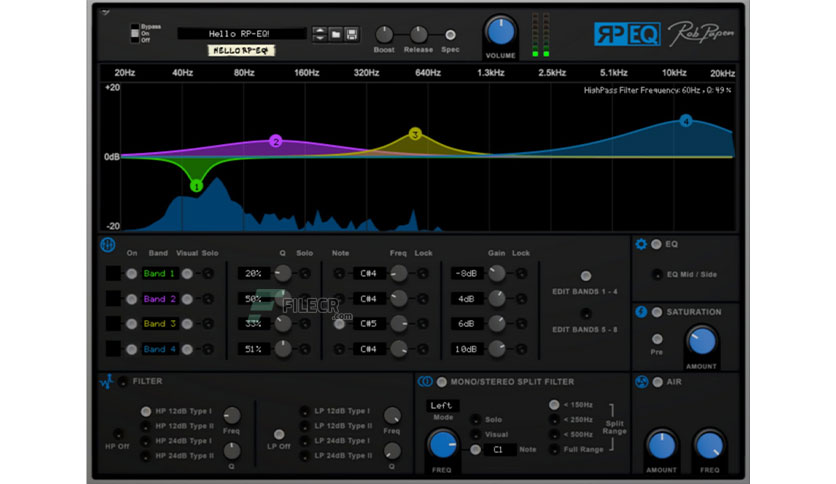This screenshot has height=484, width=836.
Task: Open the Left mode dropdown
Action: point(442,406)
